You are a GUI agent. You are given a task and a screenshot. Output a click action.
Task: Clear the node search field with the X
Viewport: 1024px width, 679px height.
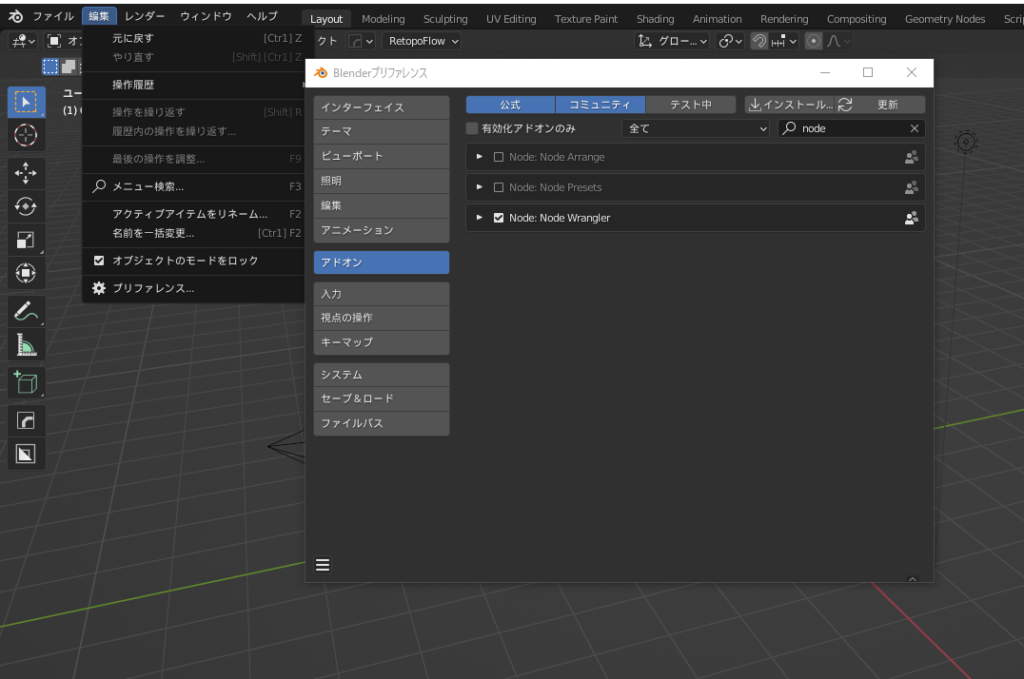914,128
